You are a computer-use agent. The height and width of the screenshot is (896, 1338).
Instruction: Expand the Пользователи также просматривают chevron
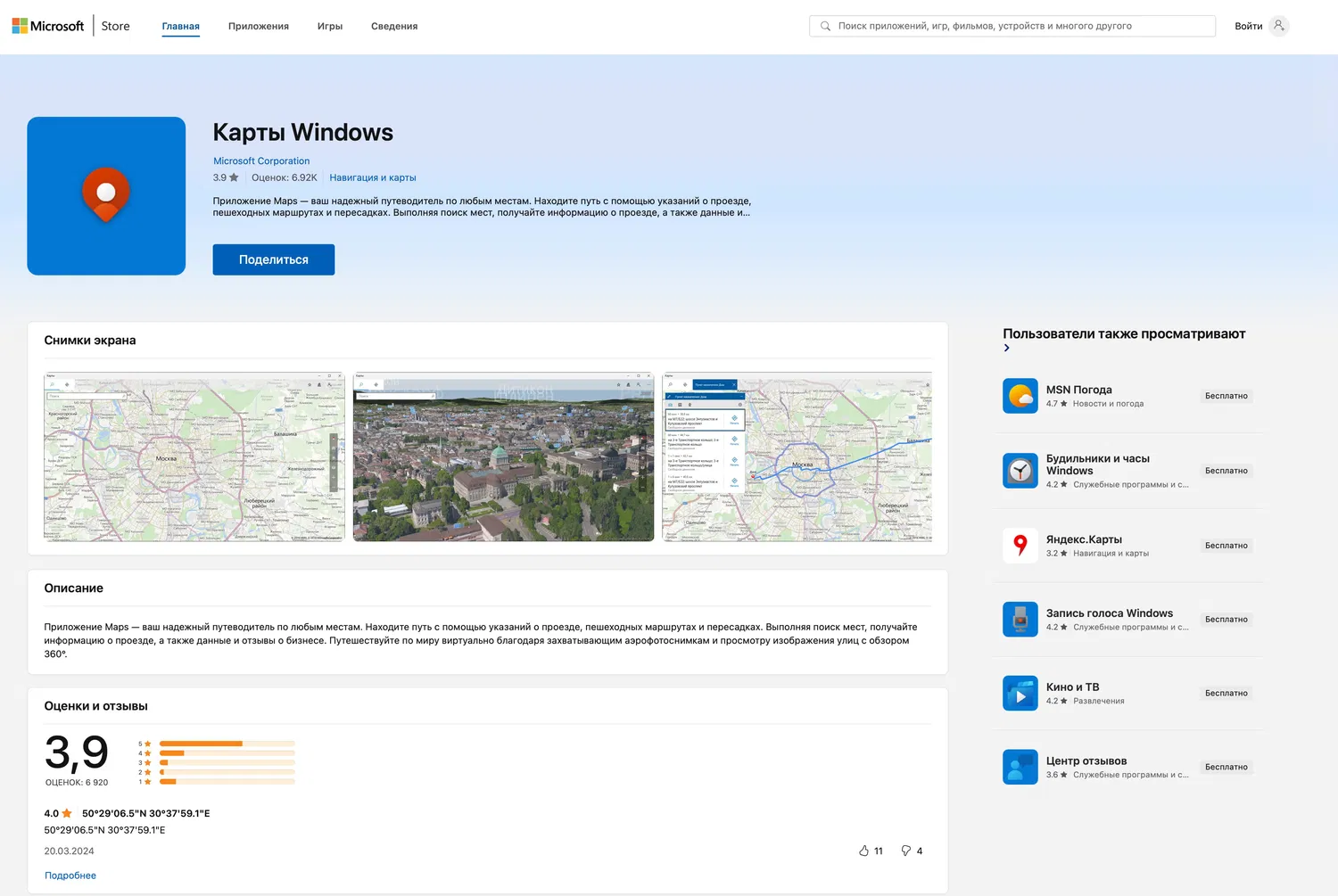pyautogui.click(x=1007, y=349)
